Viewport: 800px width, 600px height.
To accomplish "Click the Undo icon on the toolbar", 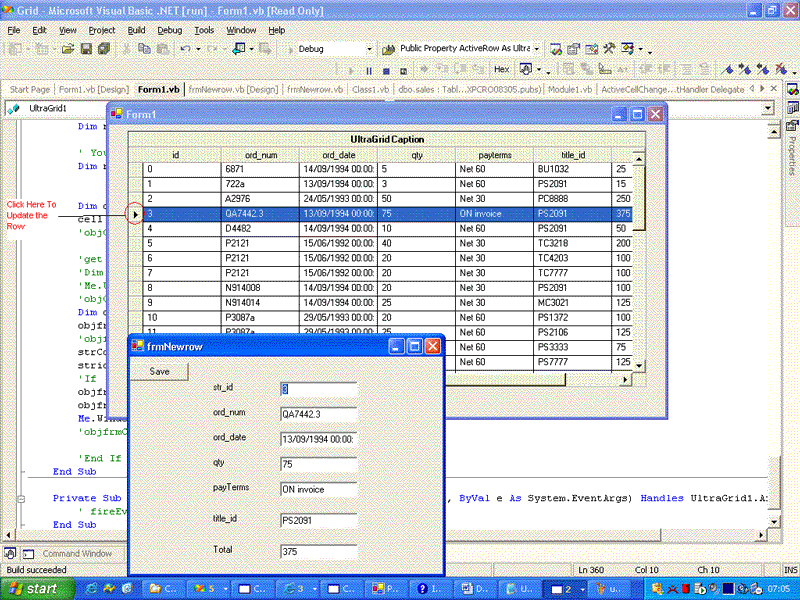I will (184, 48).
